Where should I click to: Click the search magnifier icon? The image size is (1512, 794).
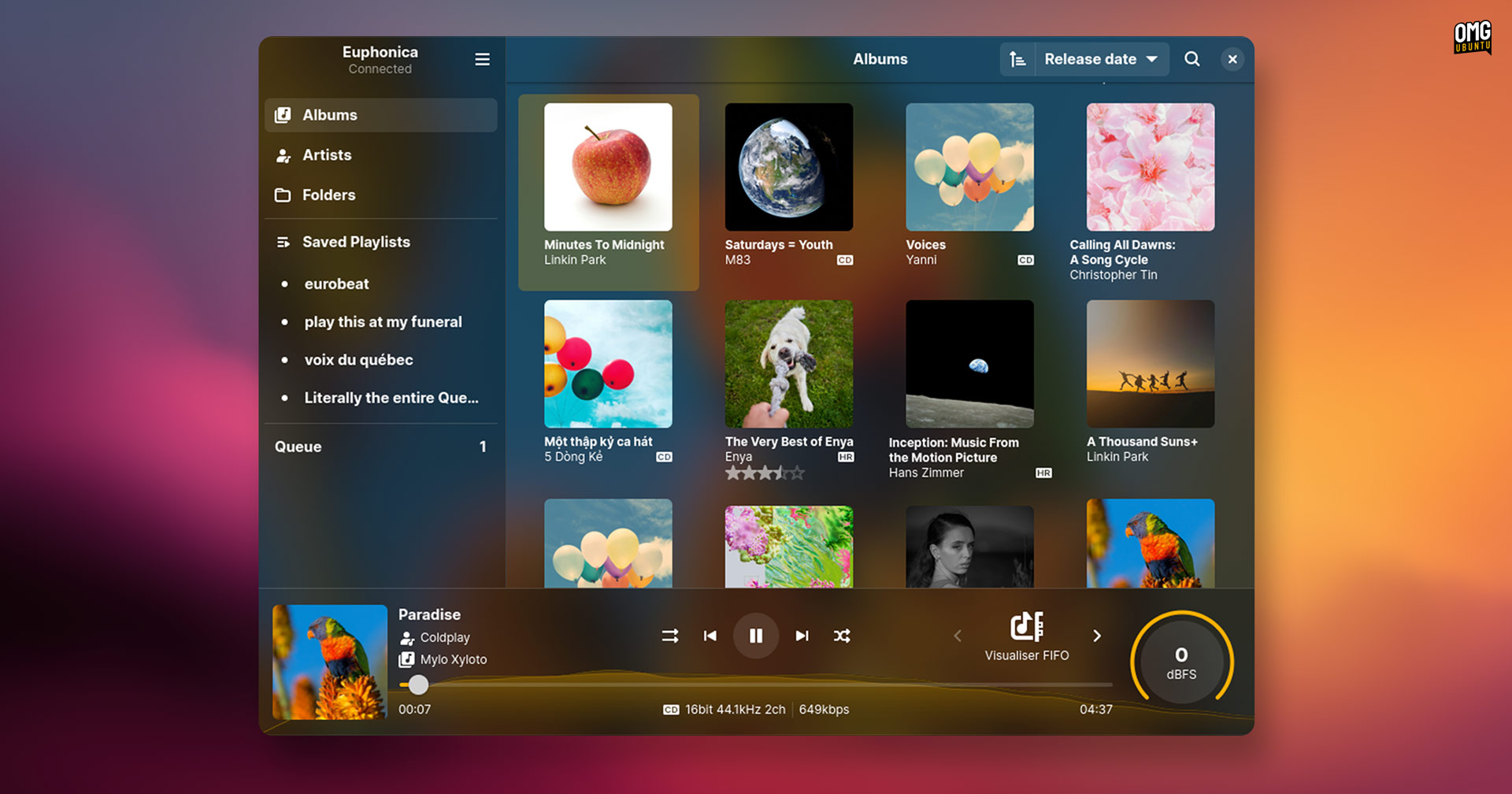click(1191, 60)
